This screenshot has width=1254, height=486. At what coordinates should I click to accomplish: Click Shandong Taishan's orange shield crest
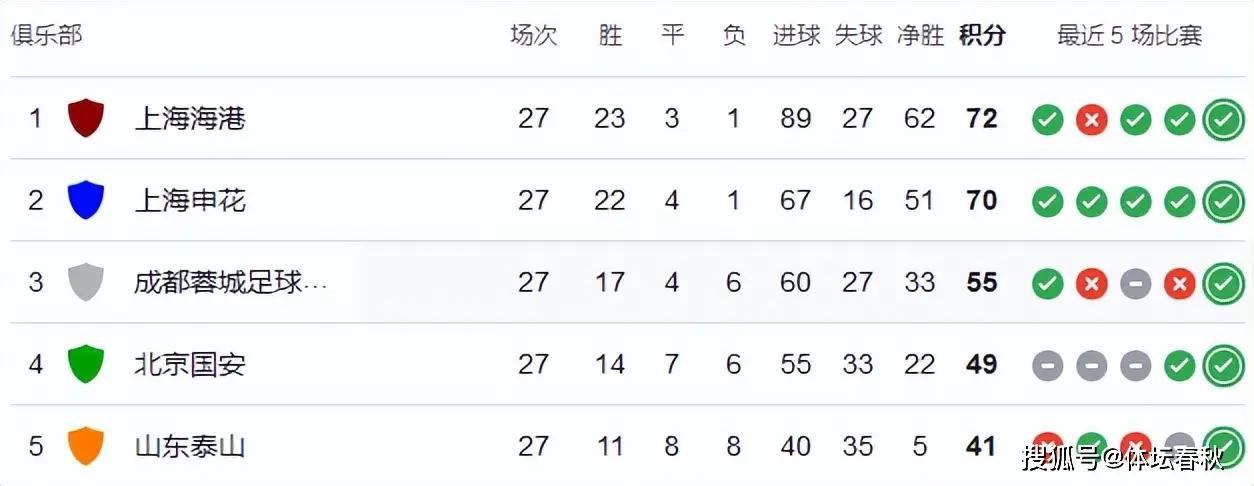(x=86, y=445)
